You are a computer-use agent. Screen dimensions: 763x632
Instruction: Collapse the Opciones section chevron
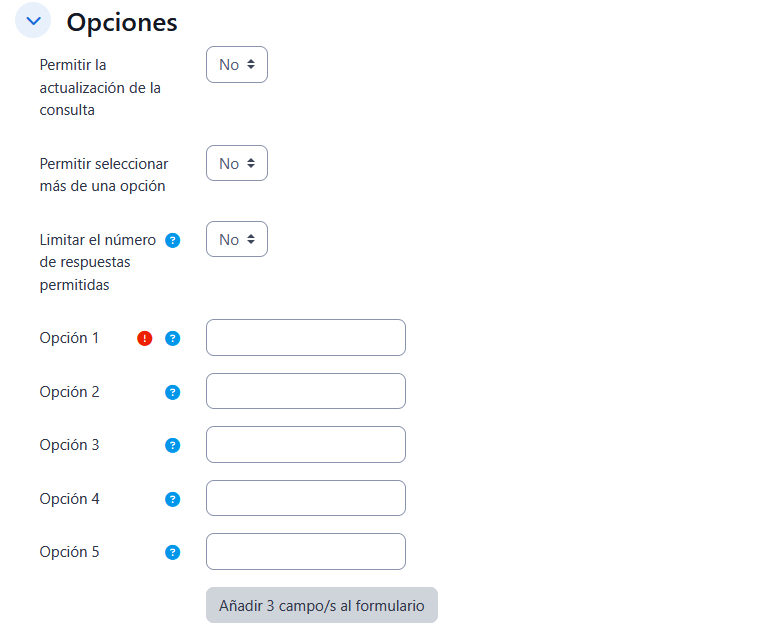click(x=33, y=21)
